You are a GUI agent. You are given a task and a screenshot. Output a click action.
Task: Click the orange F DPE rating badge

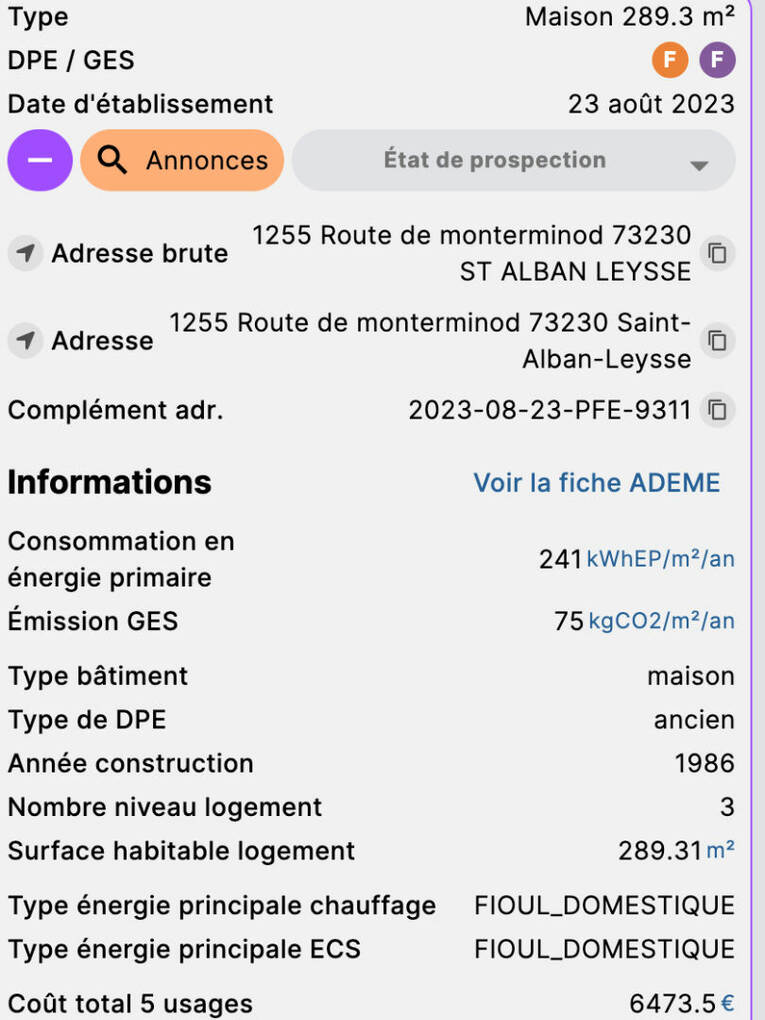click(x=670, y=60)
